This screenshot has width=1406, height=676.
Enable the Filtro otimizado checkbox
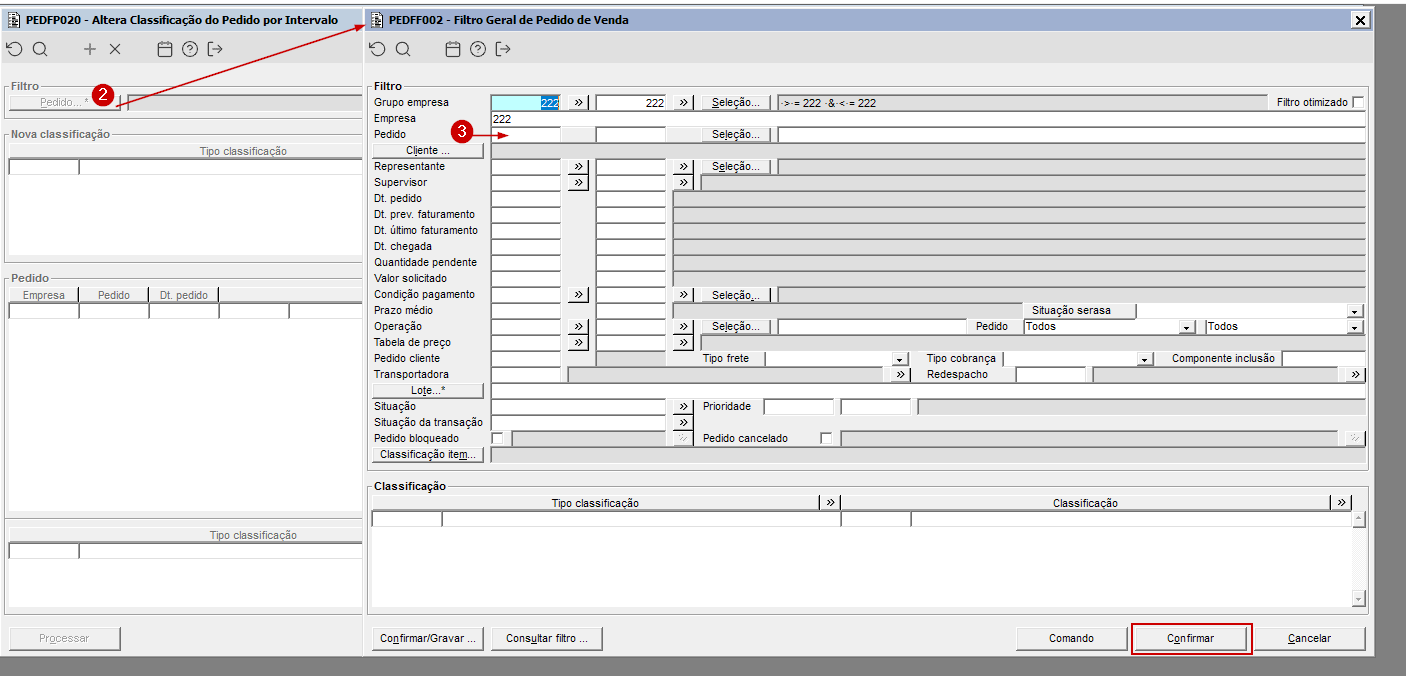pos(1358,102)
